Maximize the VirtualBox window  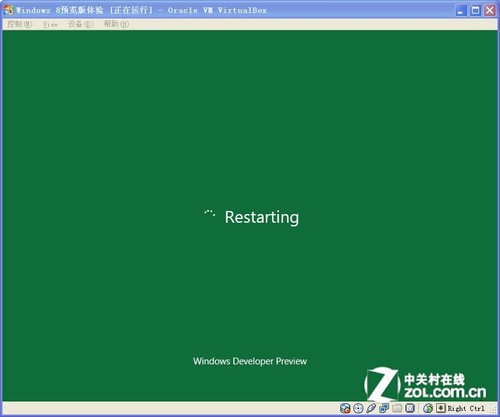coord(475,10)
